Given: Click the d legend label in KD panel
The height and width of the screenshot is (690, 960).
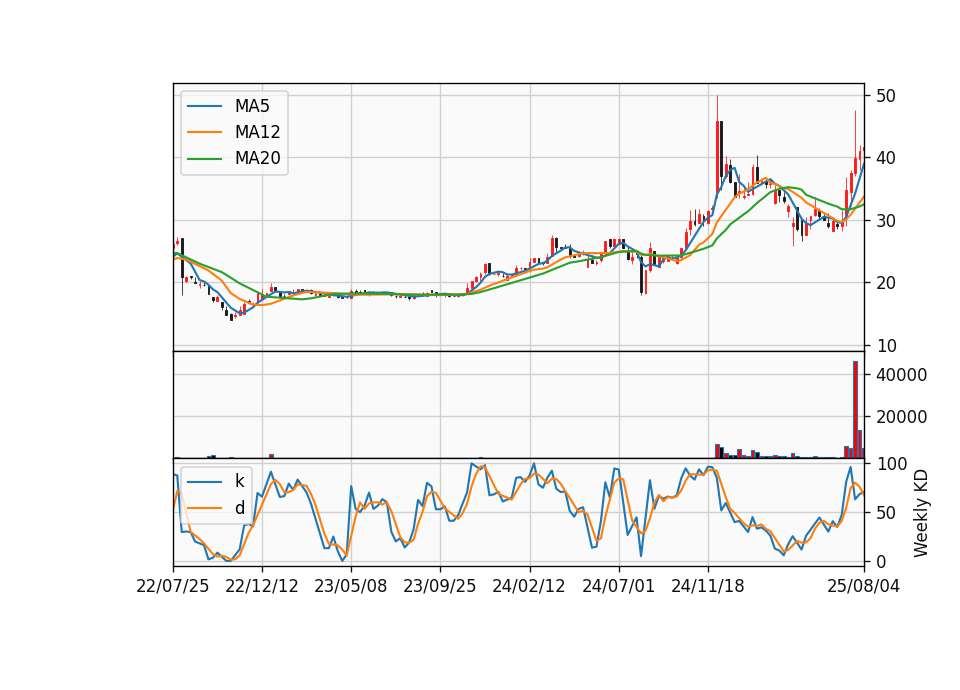Looking at the screenshot, I should (x=239, y=508).
